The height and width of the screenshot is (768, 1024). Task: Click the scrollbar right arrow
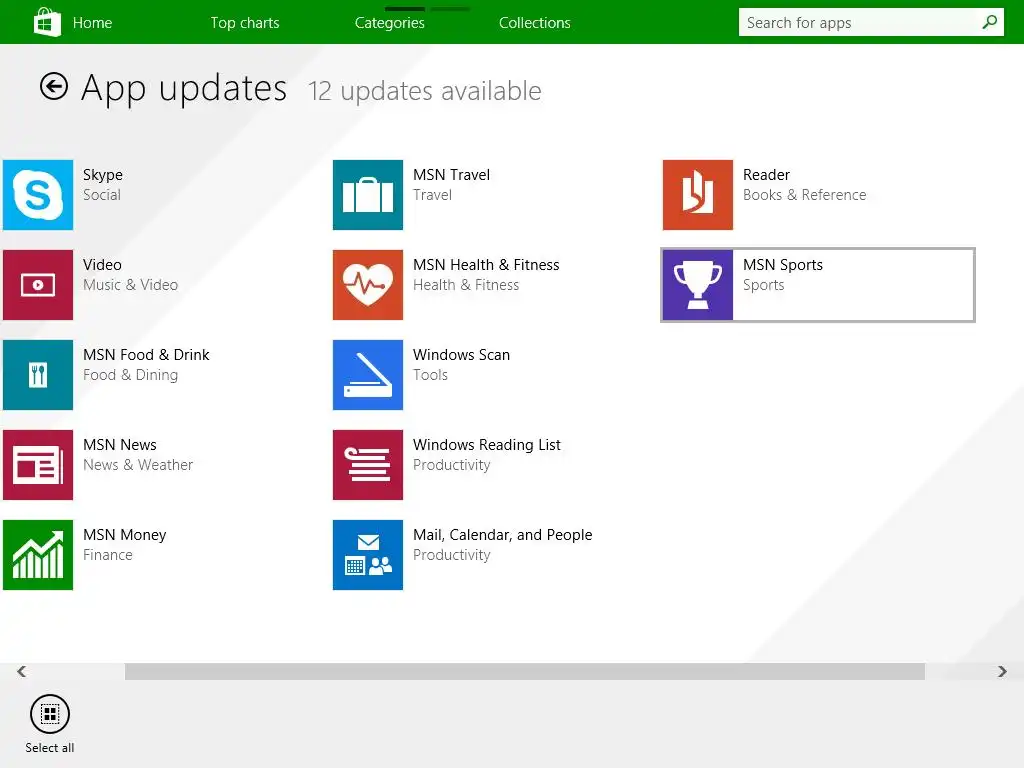(1002, 671)
